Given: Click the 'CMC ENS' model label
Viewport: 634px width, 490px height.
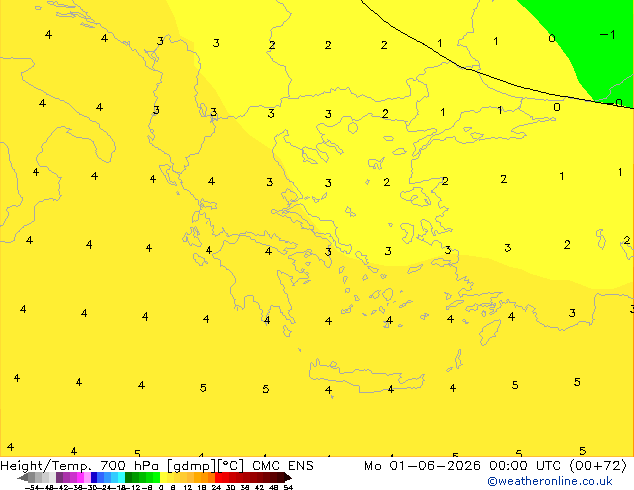Looking at the screenshot, I should point(283,466).
